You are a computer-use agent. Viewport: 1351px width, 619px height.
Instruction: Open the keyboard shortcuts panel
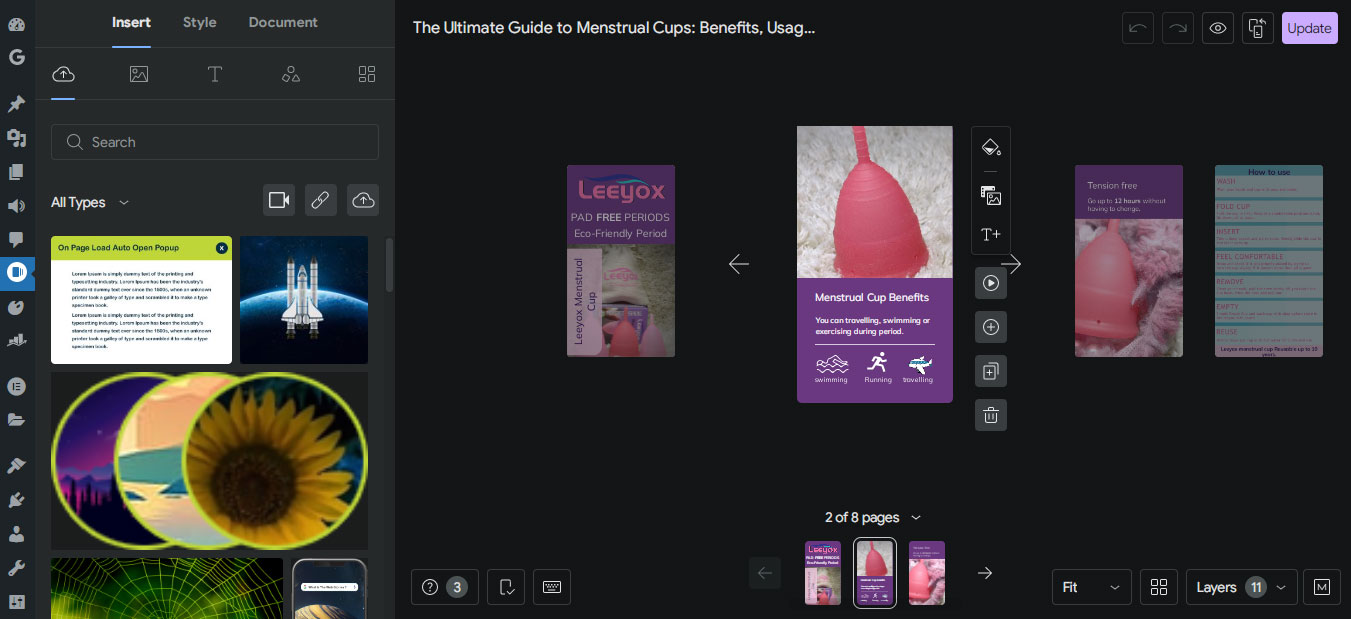(x=552, y=587)
